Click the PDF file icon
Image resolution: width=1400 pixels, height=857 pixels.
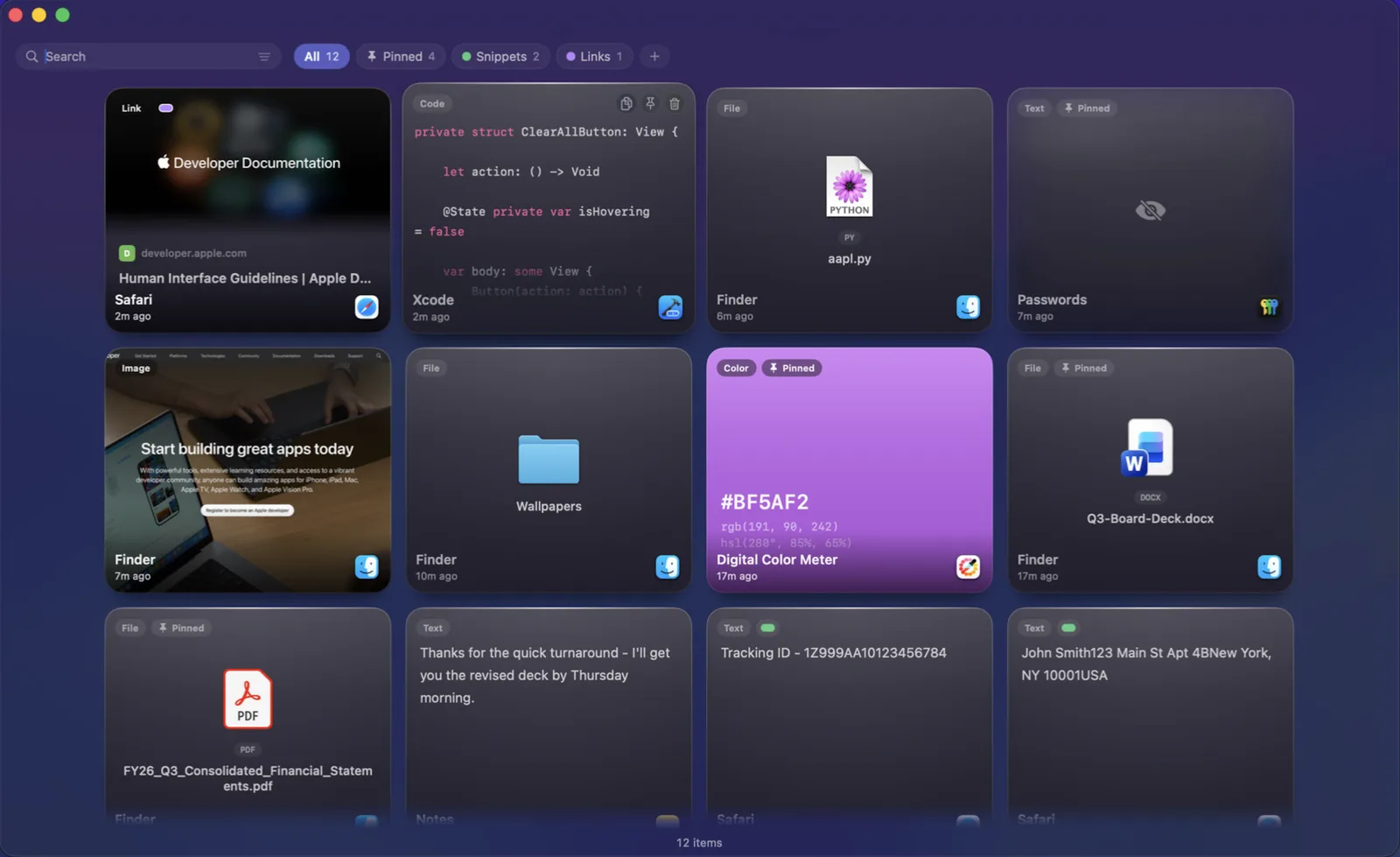[x=248, y=699]
